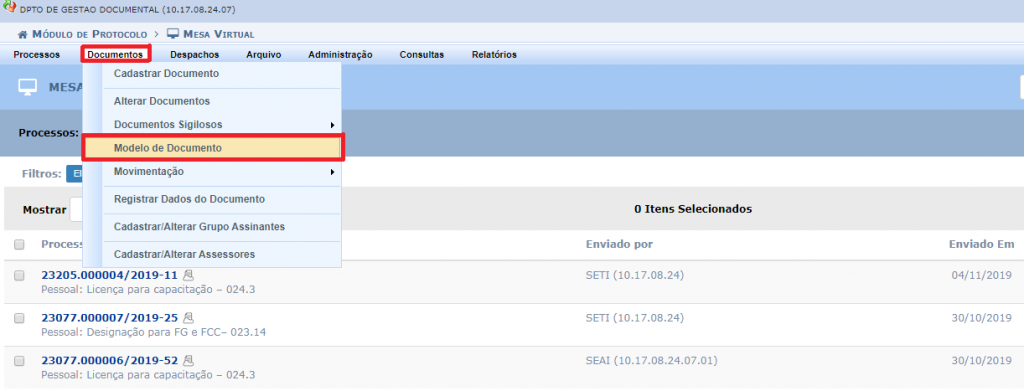Screen dimensions: 1024x391
Task: Choose Modelo de Documento from the menu
Action: pos(213,148)
